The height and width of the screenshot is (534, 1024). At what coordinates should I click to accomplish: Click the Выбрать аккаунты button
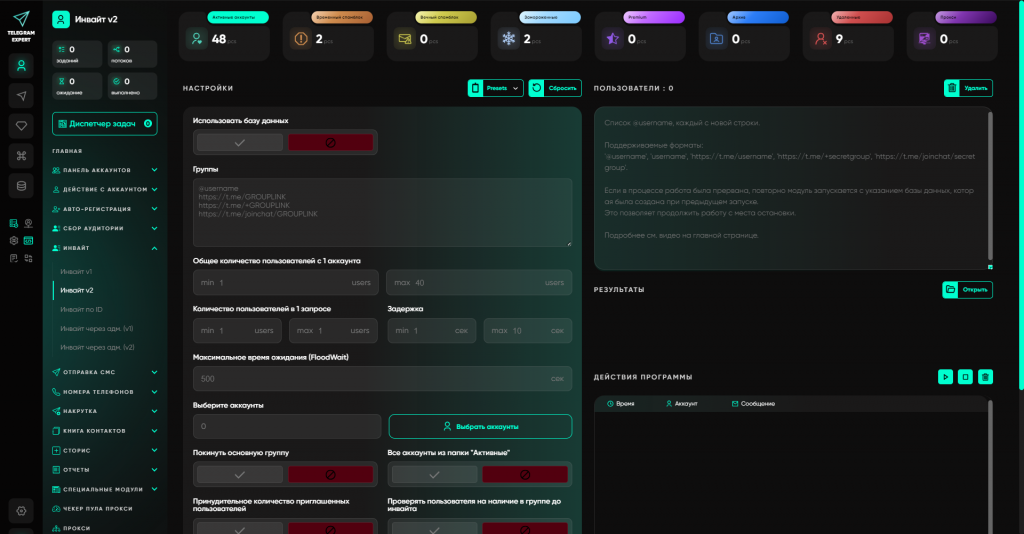[x=480, y=426]
